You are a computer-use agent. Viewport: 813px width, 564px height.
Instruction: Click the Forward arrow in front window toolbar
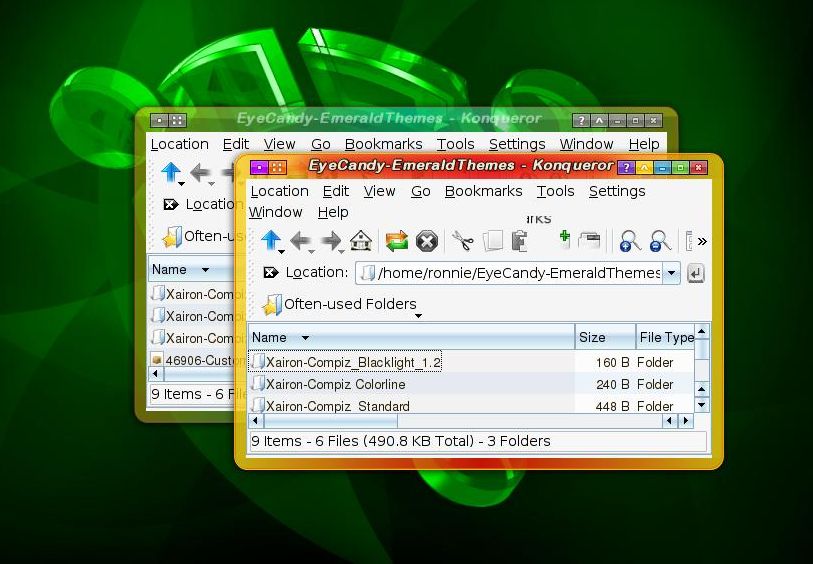pyautogui.click(x=331, y=241)
